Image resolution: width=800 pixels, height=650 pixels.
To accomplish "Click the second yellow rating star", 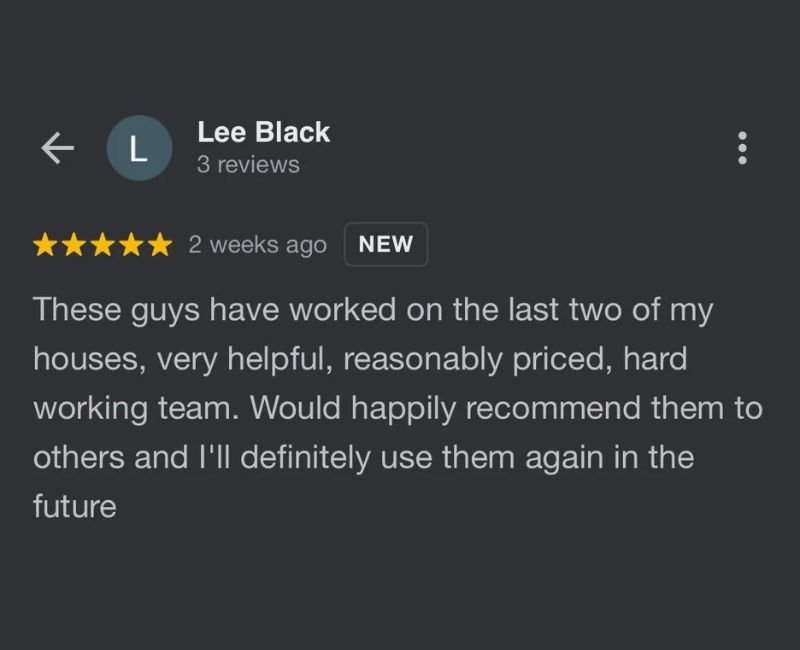I will click(74, 245).
